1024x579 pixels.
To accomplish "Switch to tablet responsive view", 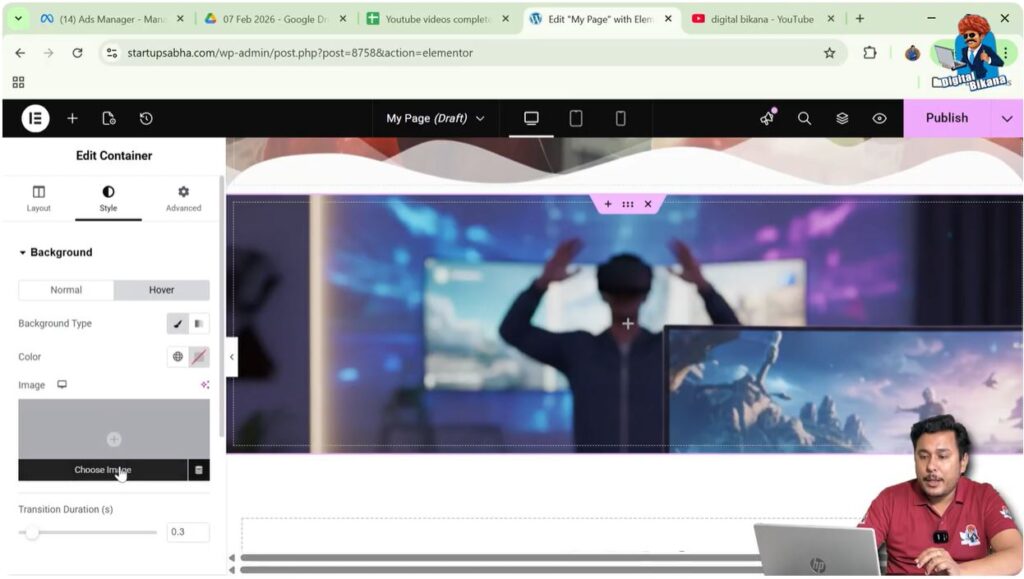I will point(576,118).
